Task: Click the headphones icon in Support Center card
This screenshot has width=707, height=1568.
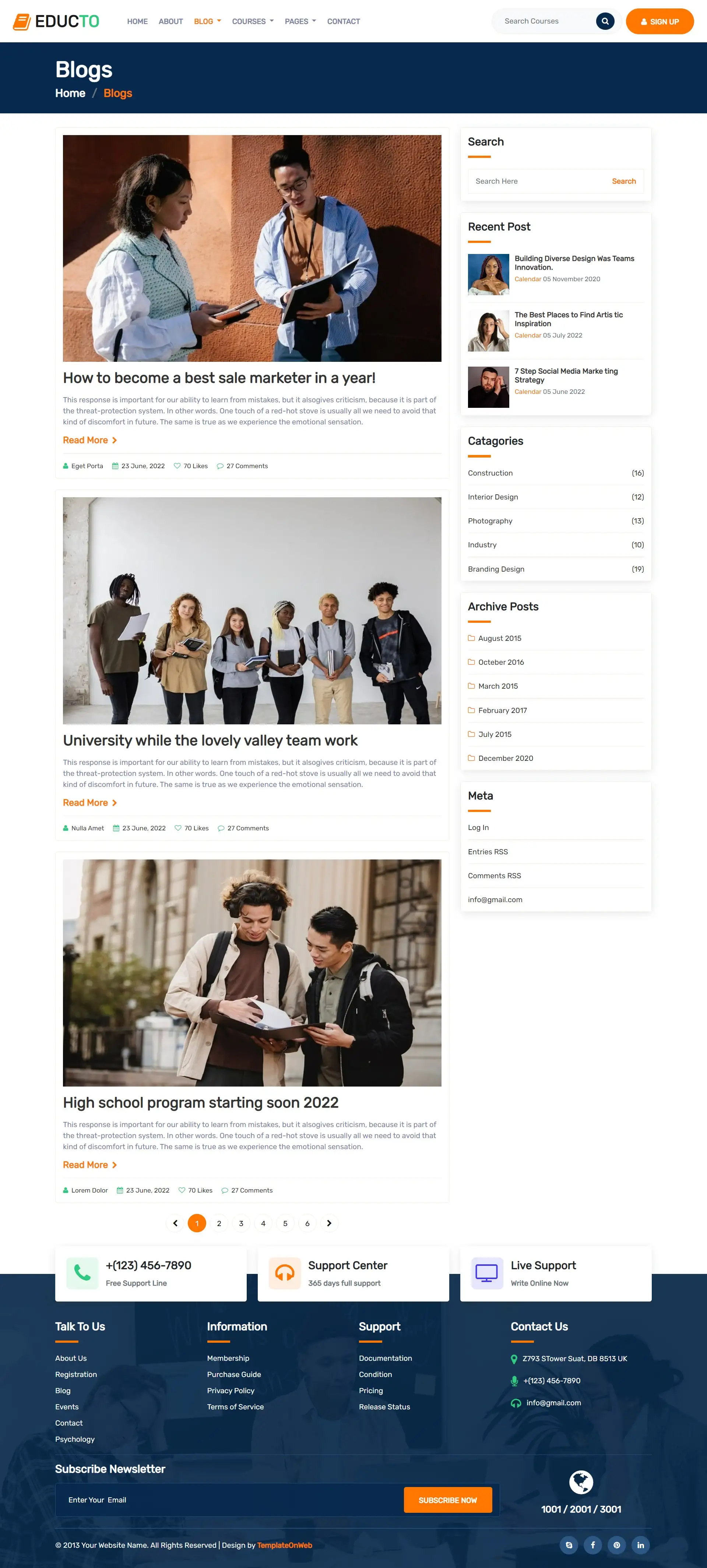Action: click(x=284, y=1273)
